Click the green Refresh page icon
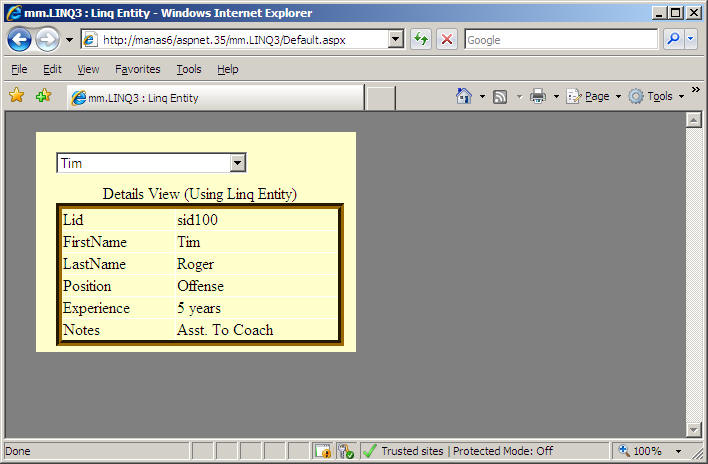Image resolution: width=708 pixels, height=464 pixels. point(421,40)
